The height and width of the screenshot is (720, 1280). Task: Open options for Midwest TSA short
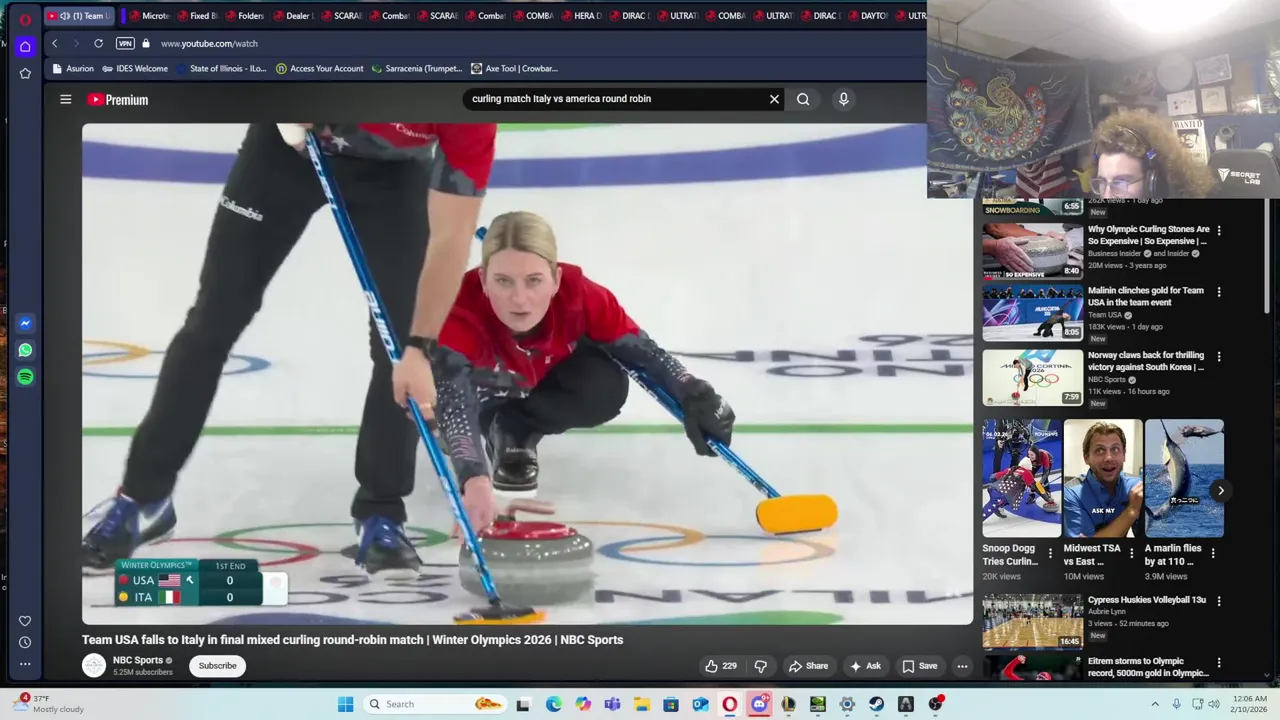[x=1131, y=552]
